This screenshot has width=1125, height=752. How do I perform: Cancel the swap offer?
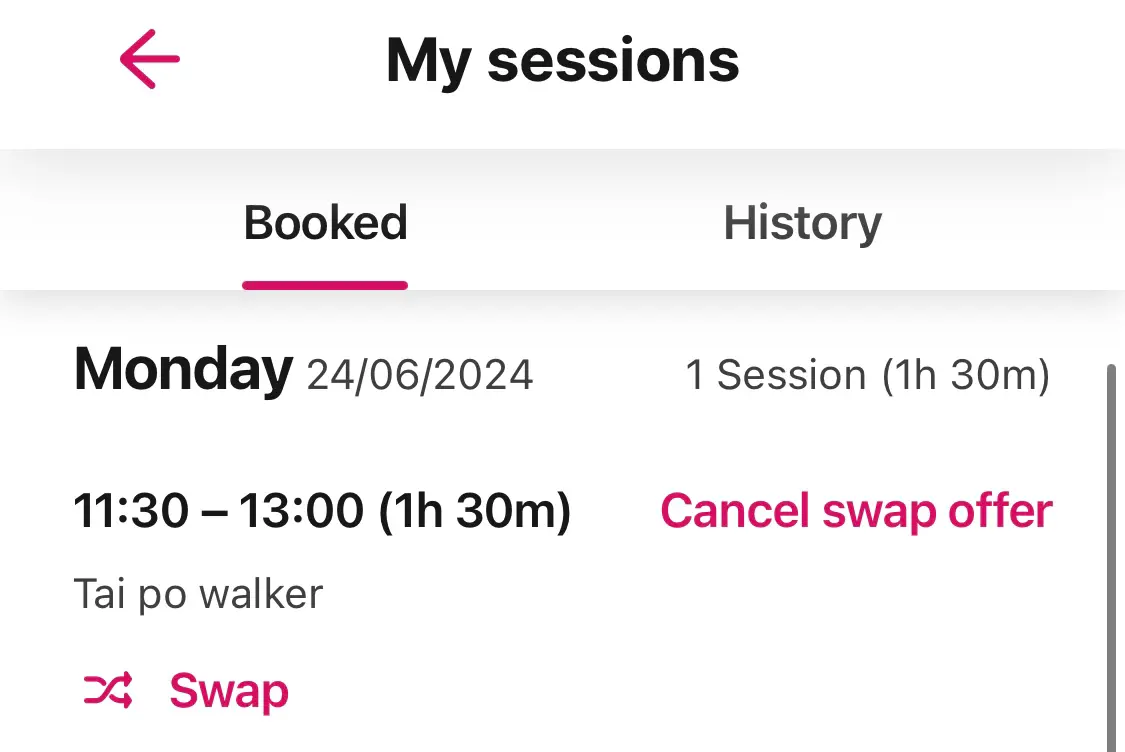pyautogui.click(x=856, y=511)
